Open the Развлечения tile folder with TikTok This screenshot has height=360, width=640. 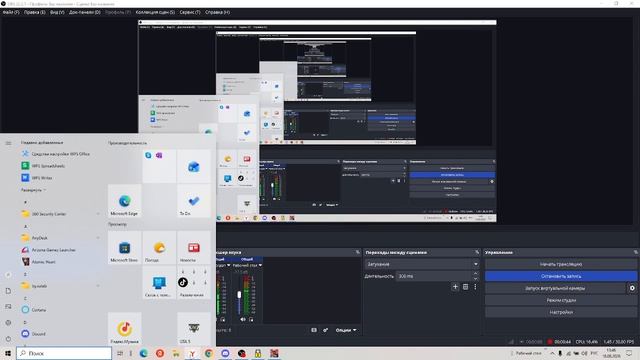point(194,282)
